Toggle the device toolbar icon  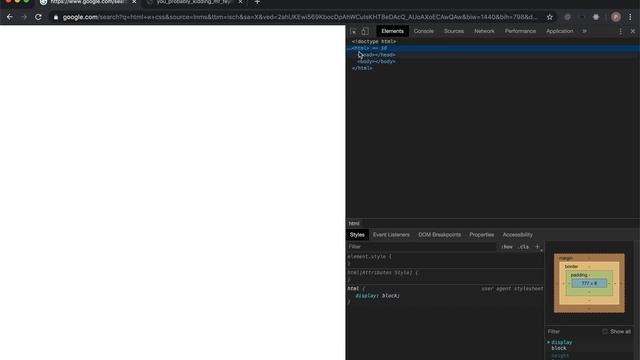coord(365,31)
